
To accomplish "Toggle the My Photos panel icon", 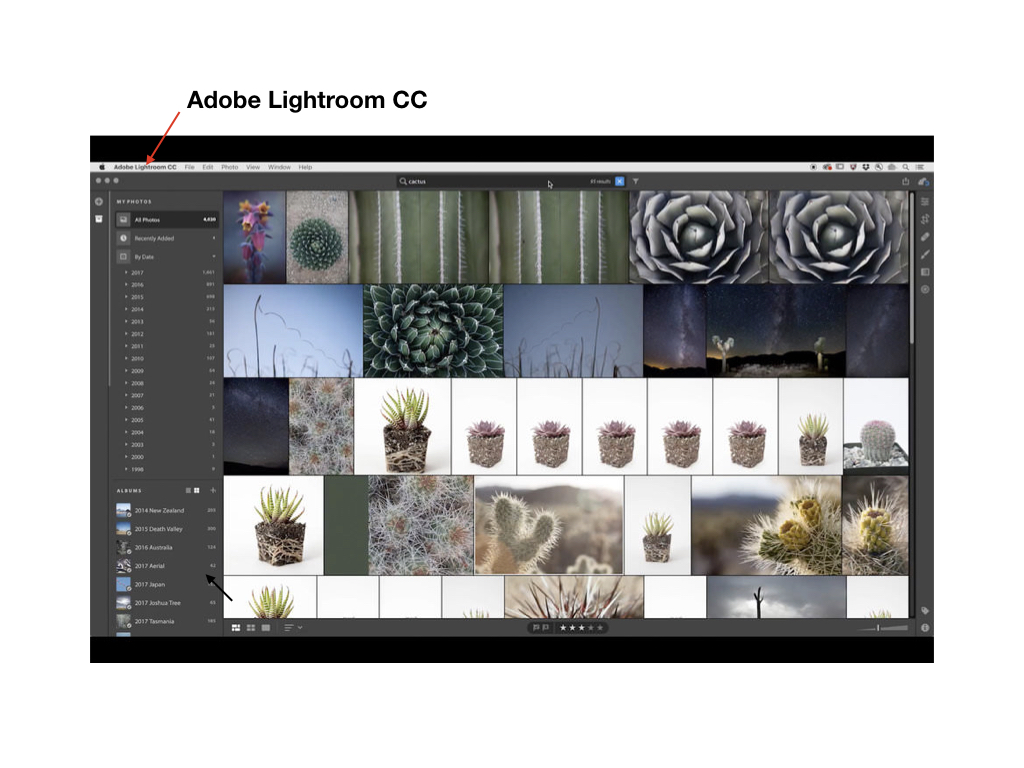I will point(99,219).
